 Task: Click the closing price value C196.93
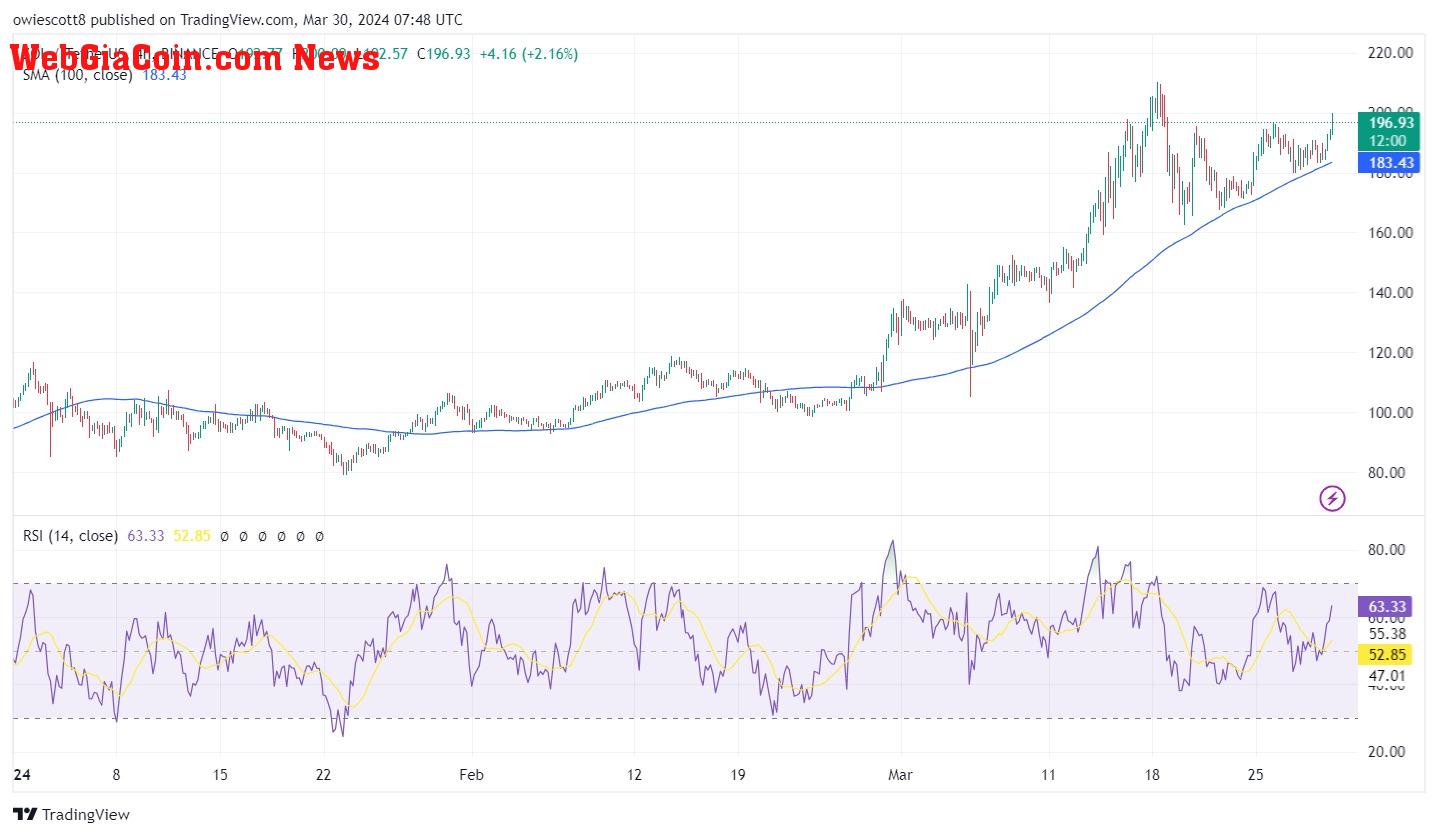[x=443, y=54]
